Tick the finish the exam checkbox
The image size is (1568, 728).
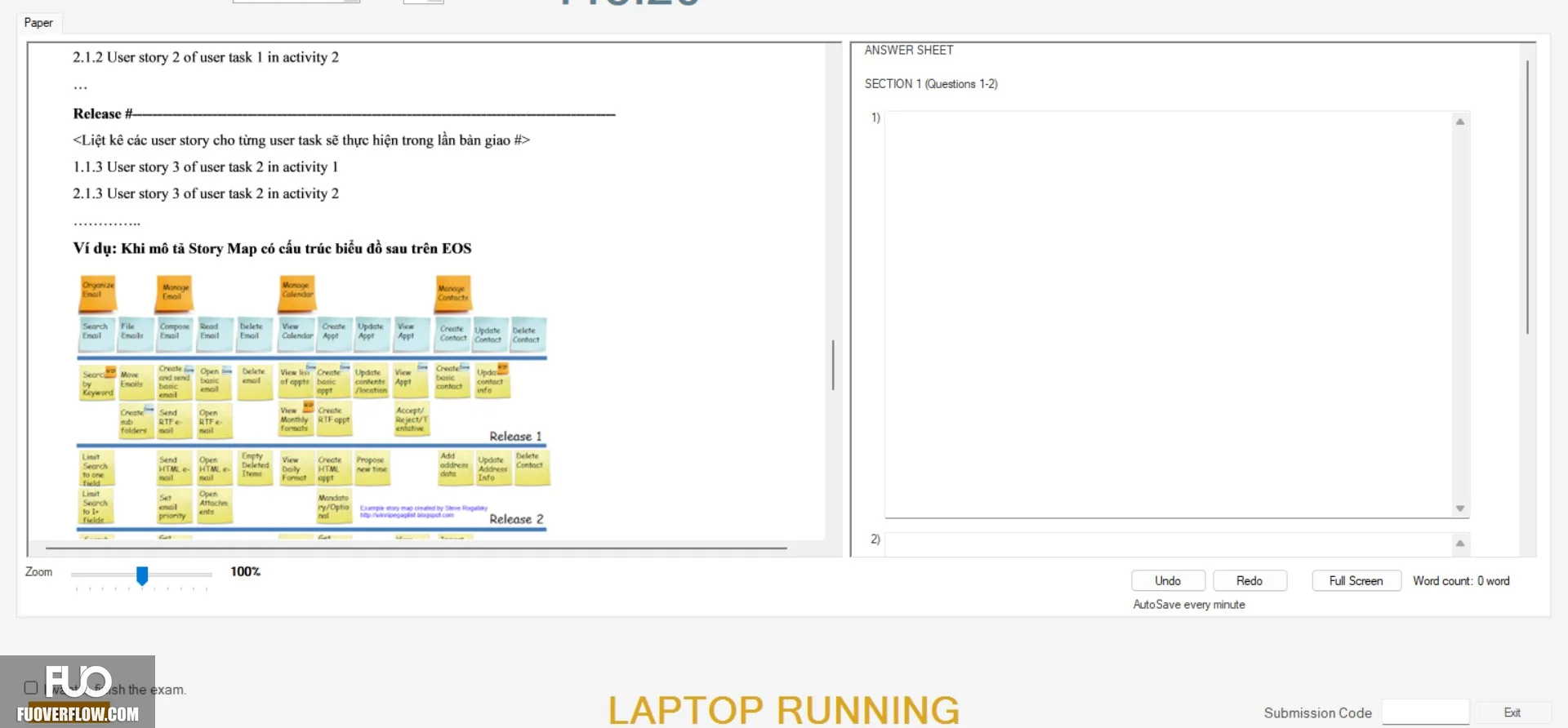[x=31, y=688]
